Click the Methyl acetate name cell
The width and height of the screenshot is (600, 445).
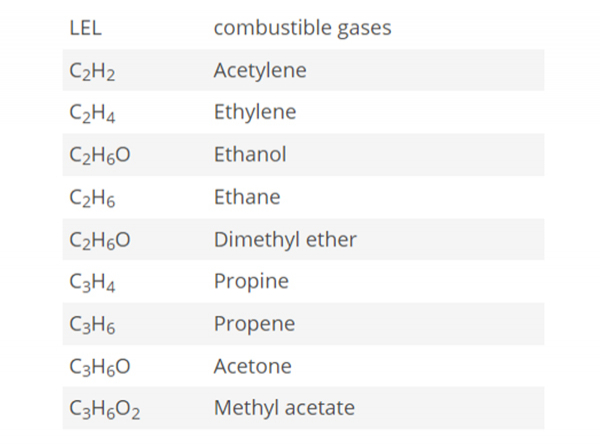point(284,408)
